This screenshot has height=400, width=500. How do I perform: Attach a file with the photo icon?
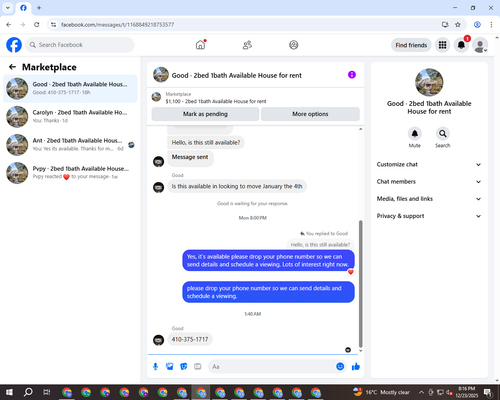[x=170, y=367]
